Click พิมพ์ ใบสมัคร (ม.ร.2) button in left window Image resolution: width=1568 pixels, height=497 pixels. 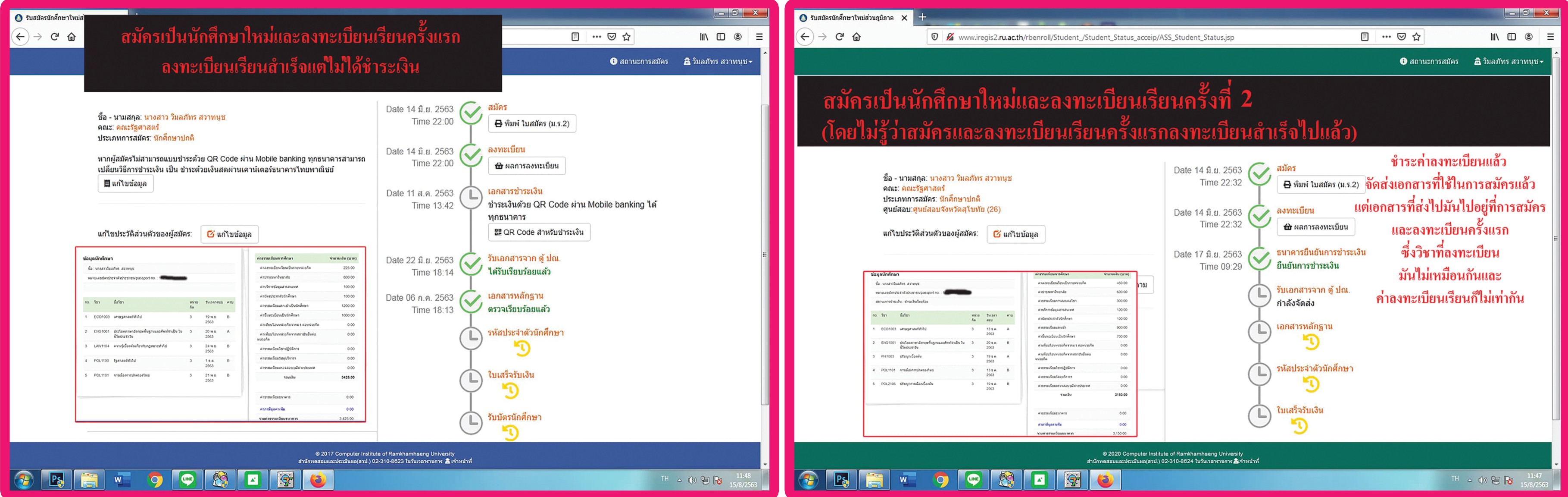(532, 124)
